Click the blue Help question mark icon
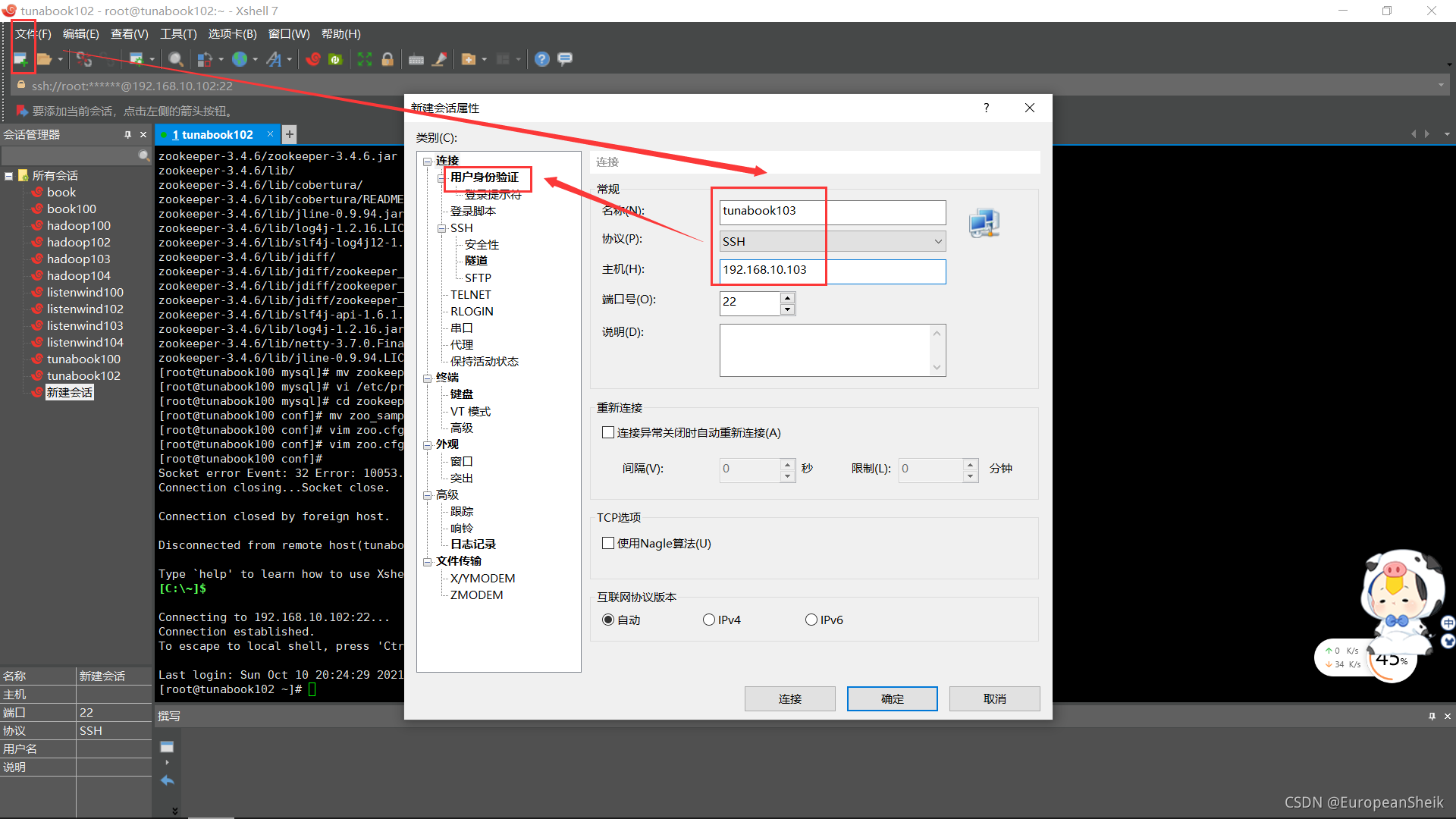Viewport: 1456px width, 819px height. click(x=542, y=59)
